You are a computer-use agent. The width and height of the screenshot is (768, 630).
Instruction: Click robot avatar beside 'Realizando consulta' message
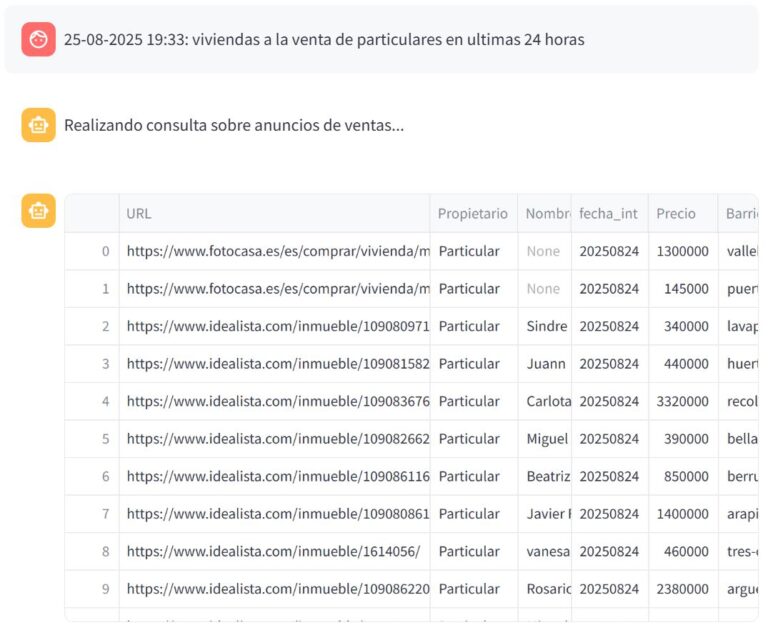pos(38,125)
